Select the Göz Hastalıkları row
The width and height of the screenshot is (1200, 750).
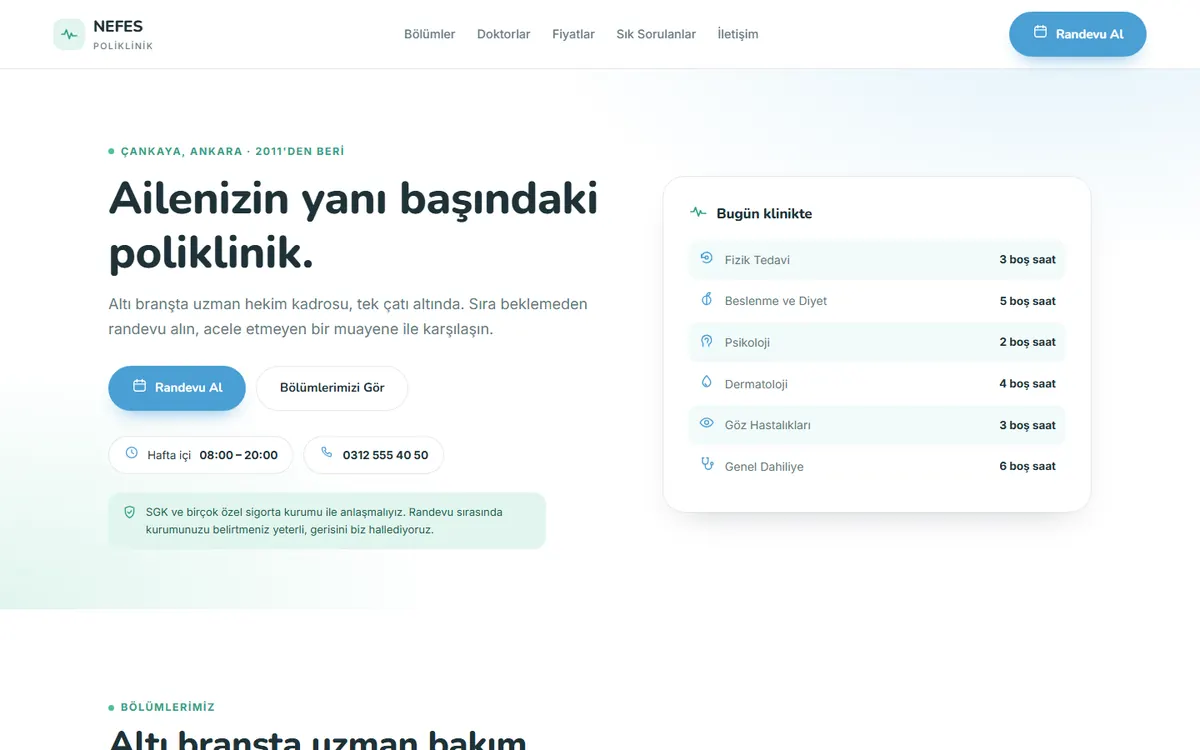[877, 425]
